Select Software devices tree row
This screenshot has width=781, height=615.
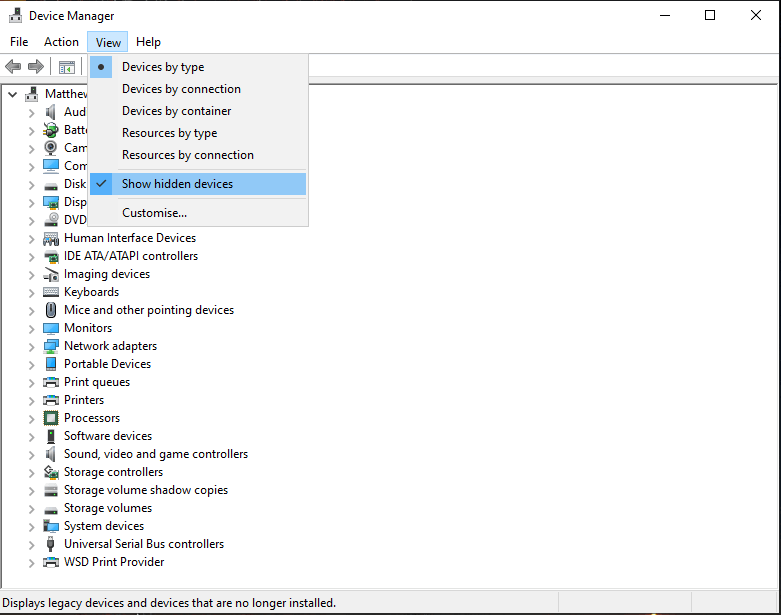point(108,436)
